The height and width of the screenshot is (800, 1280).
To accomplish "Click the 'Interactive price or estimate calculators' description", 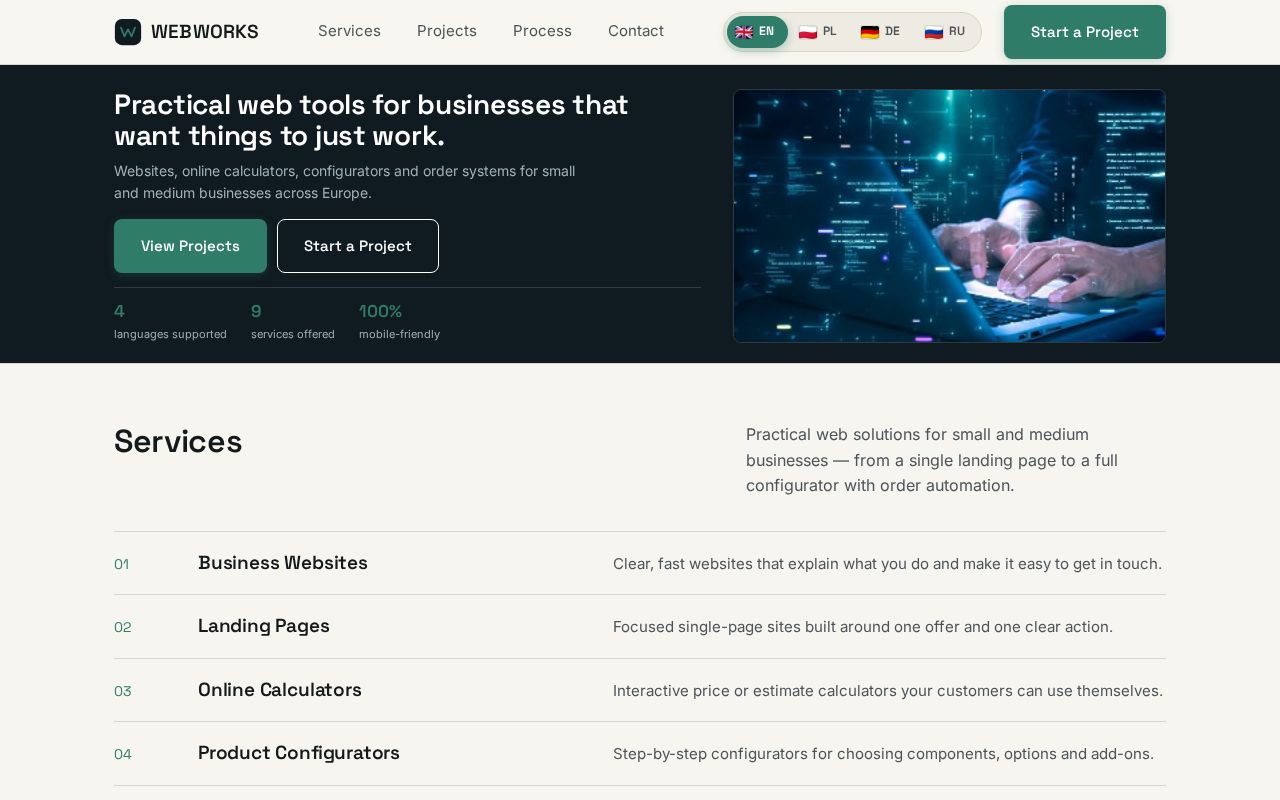I will pyautogui.click(x=888, y=691).
